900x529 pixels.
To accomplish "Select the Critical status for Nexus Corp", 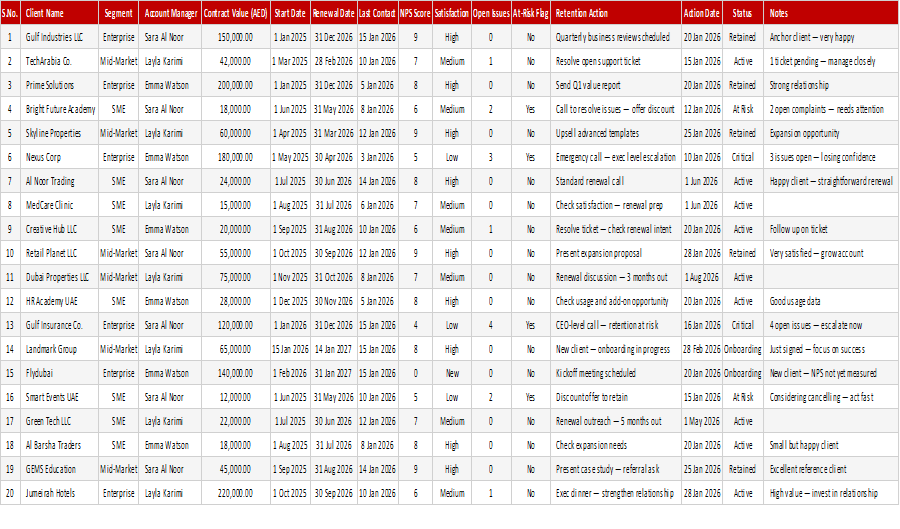I will 742,157.
